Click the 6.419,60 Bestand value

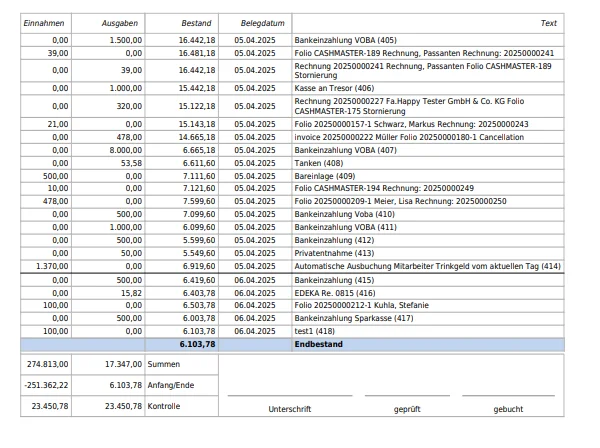tap(199, 280)
